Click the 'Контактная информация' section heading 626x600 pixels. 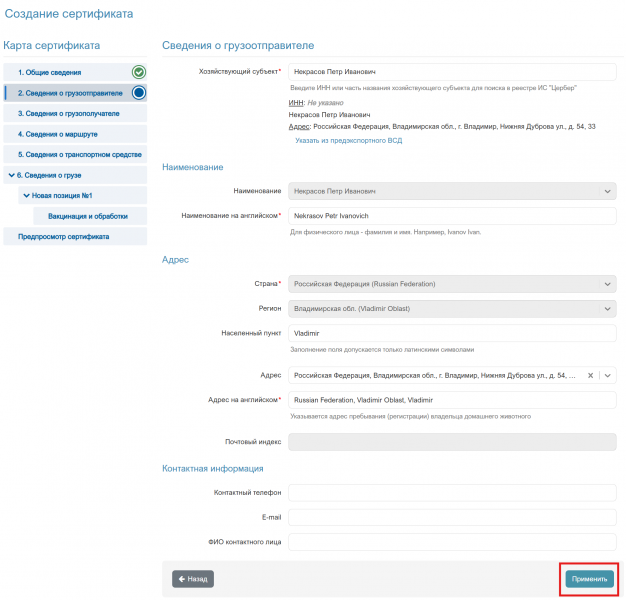213,469
